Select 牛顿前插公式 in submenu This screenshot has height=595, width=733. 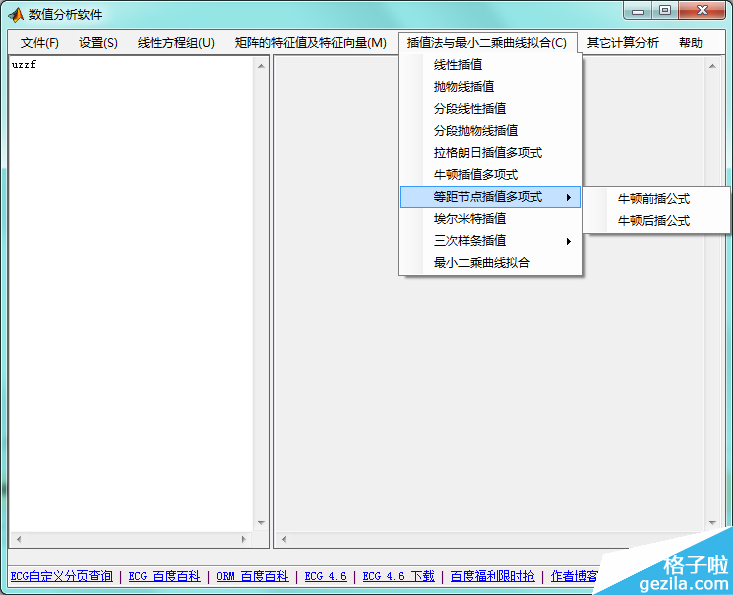[654, 199]
